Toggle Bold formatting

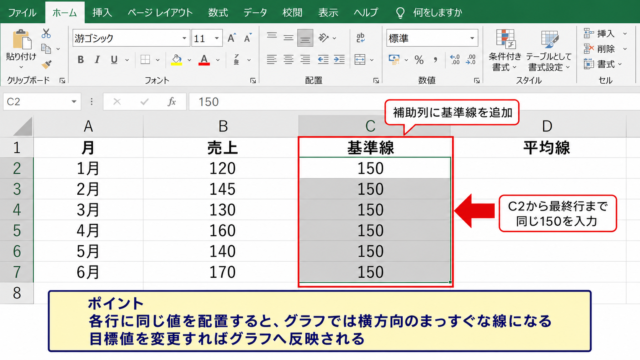pyautogui.click(x=80, y=60)
